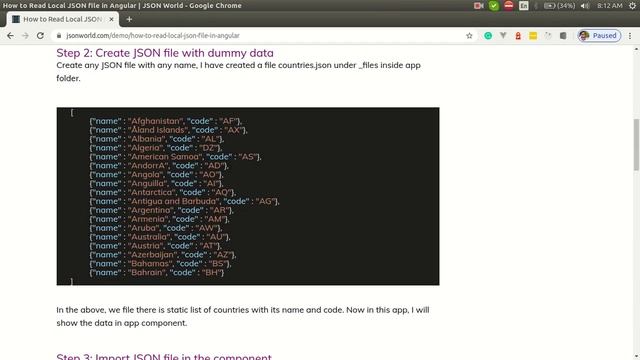
Task: Click the Algeria code line
Action: 156,148
